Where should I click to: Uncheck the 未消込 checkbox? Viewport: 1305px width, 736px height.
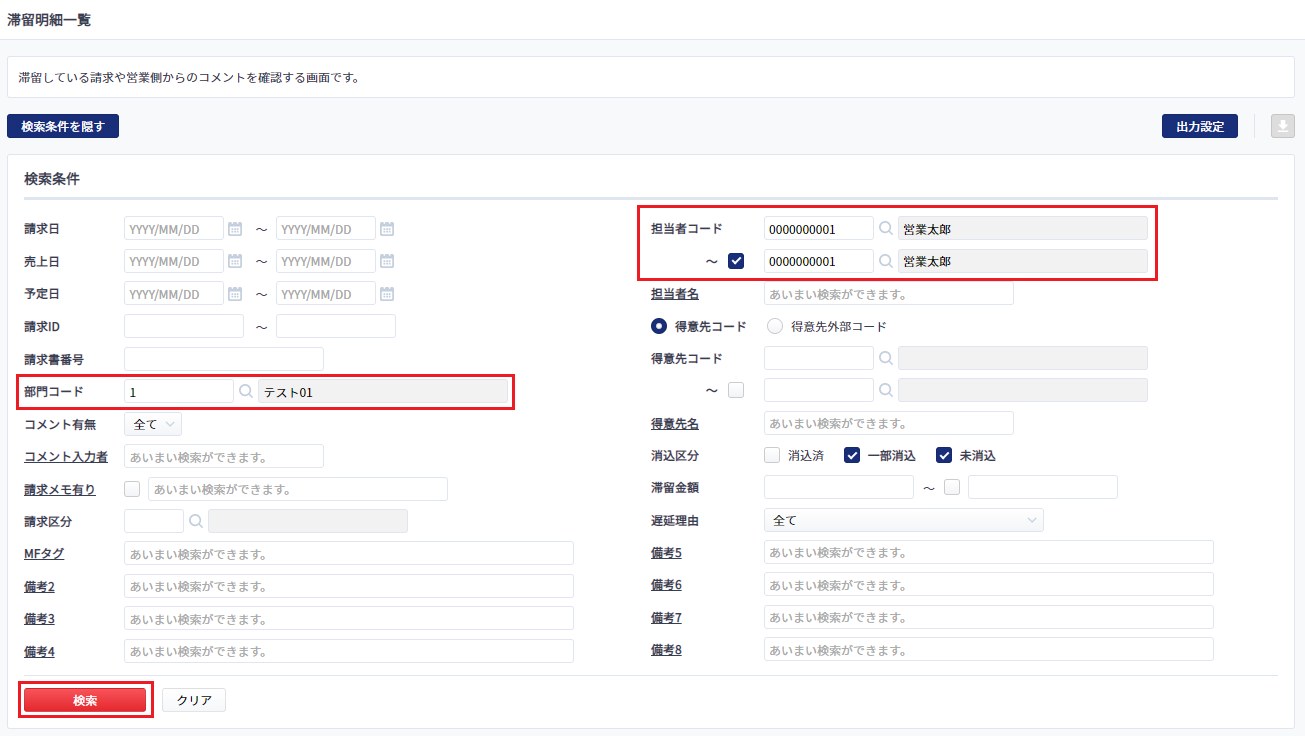[x=944, y=455]
